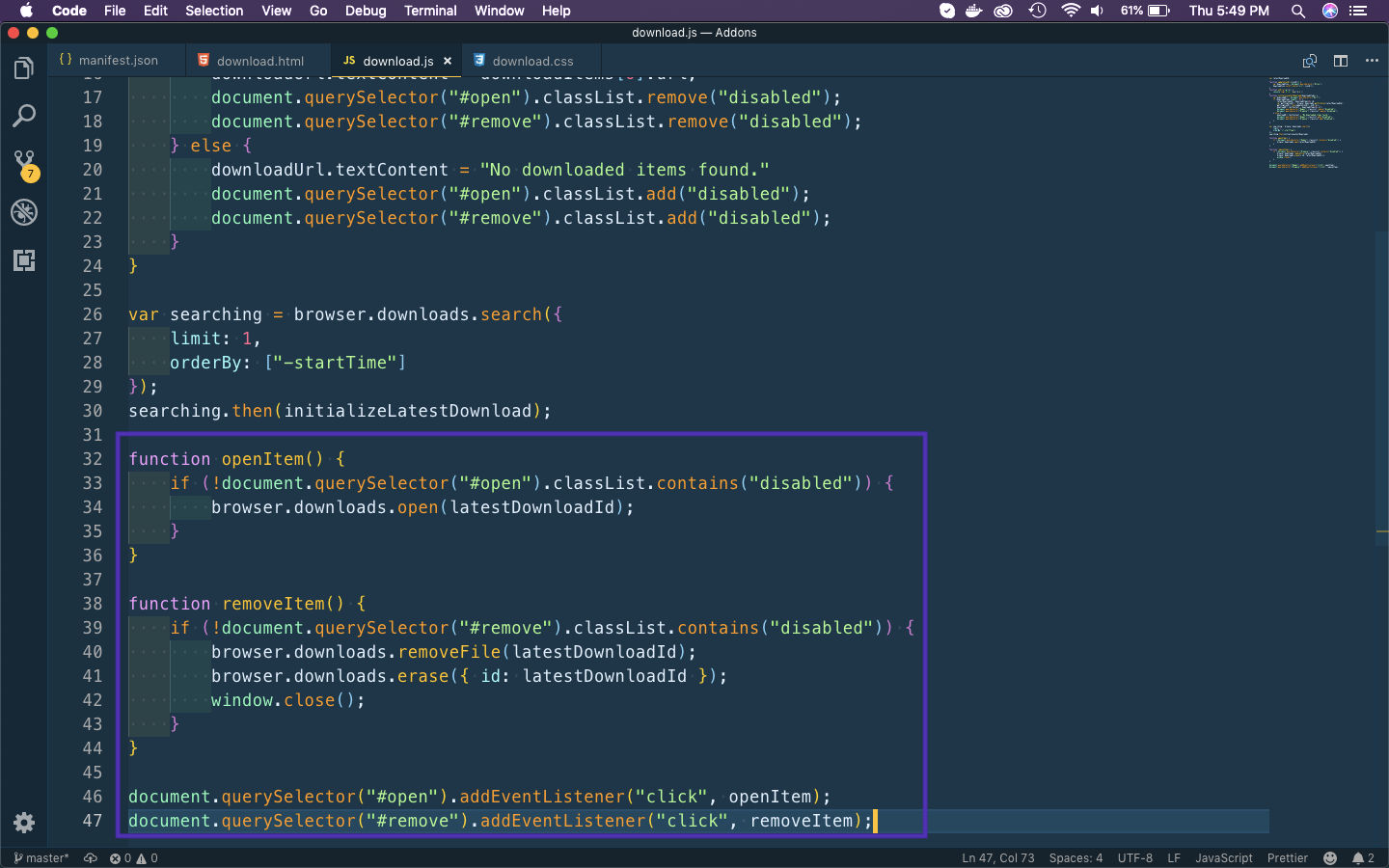Close the download.js tab
The image size is (1389, 868).
448,61
